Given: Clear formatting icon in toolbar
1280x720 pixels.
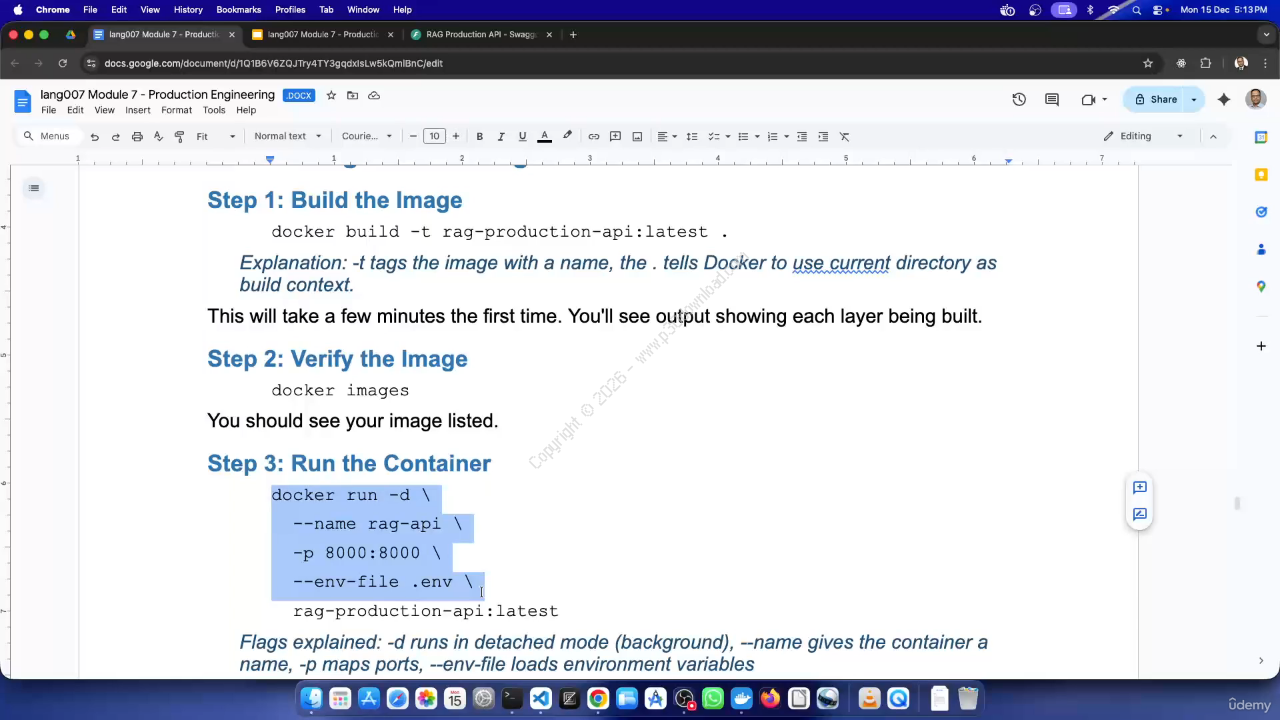Looking at the screenshot, I should (x=844, y=136).
